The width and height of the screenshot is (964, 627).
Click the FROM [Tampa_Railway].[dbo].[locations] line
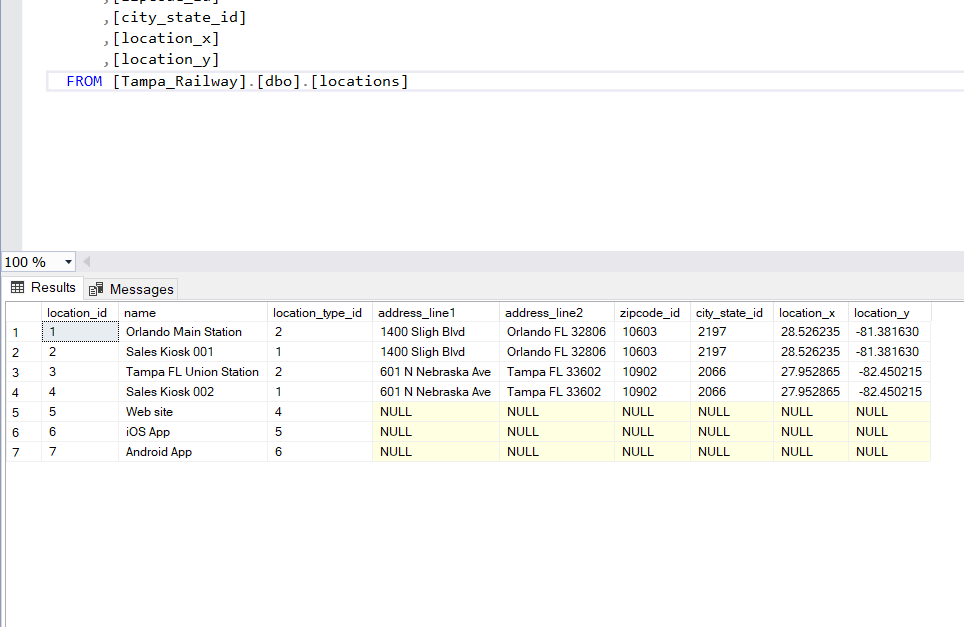point(237,81)
